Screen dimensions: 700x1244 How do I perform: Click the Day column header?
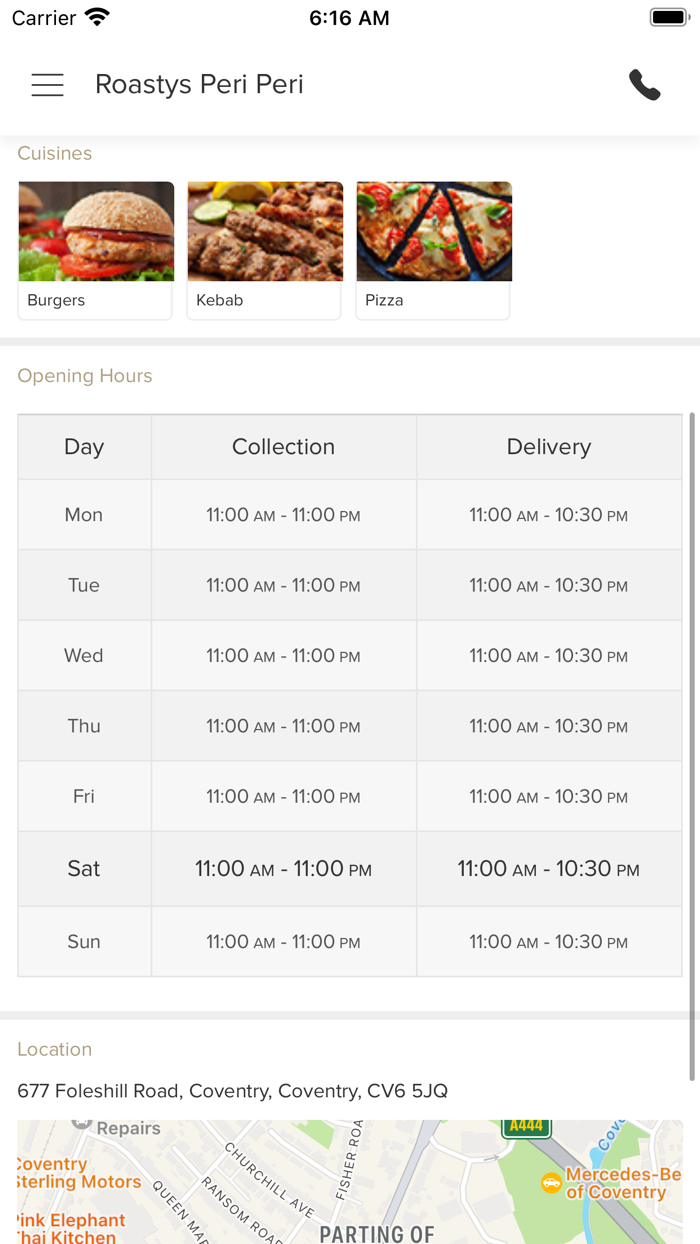click(84, 447)
